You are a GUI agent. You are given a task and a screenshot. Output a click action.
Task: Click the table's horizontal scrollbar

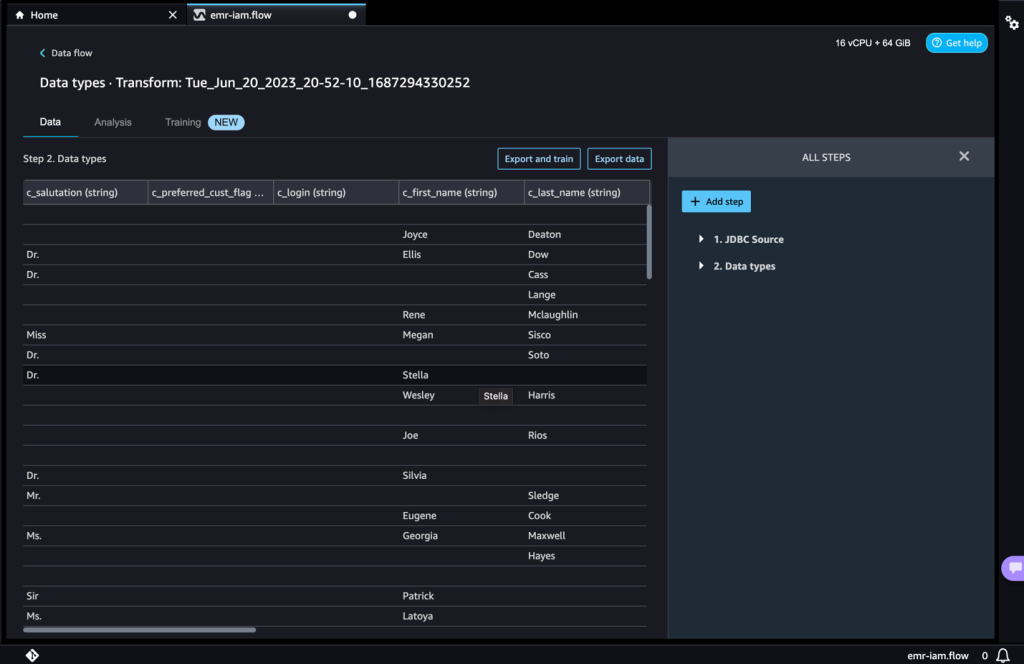pyautogui.click(x=139, y=630)
